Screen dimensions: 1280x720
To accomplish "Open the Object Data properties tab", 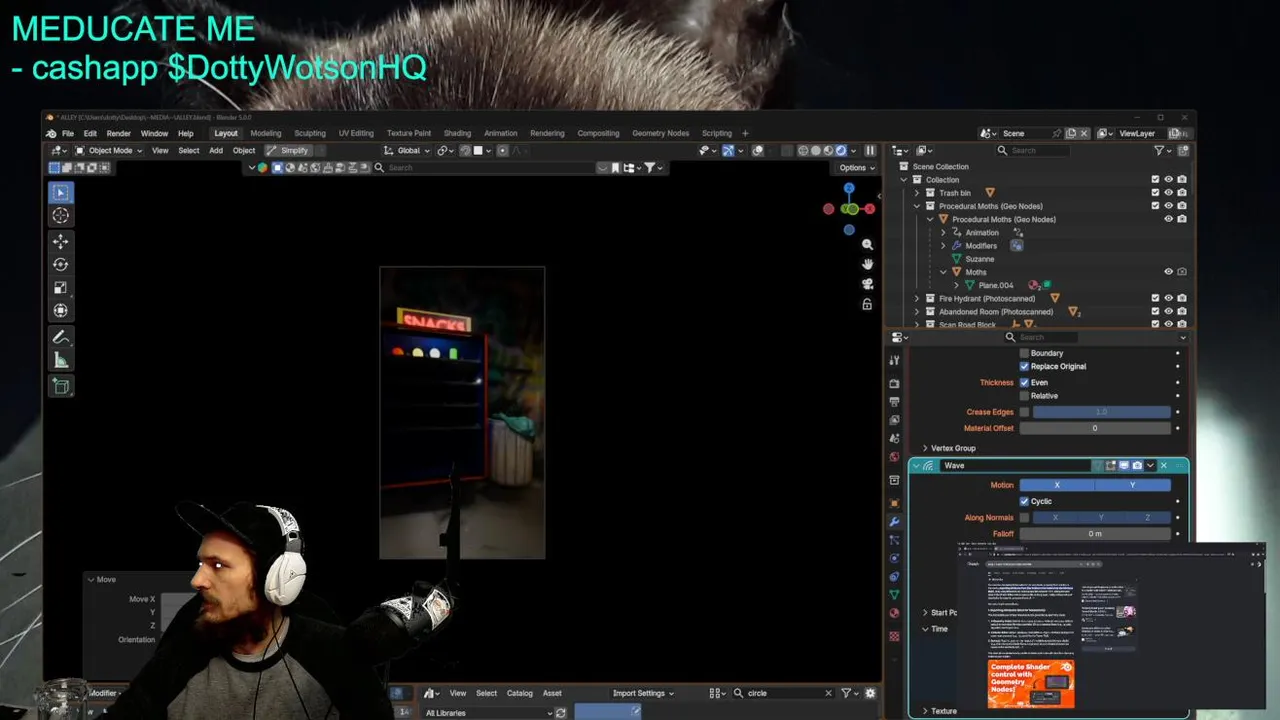I will (894, 595).
